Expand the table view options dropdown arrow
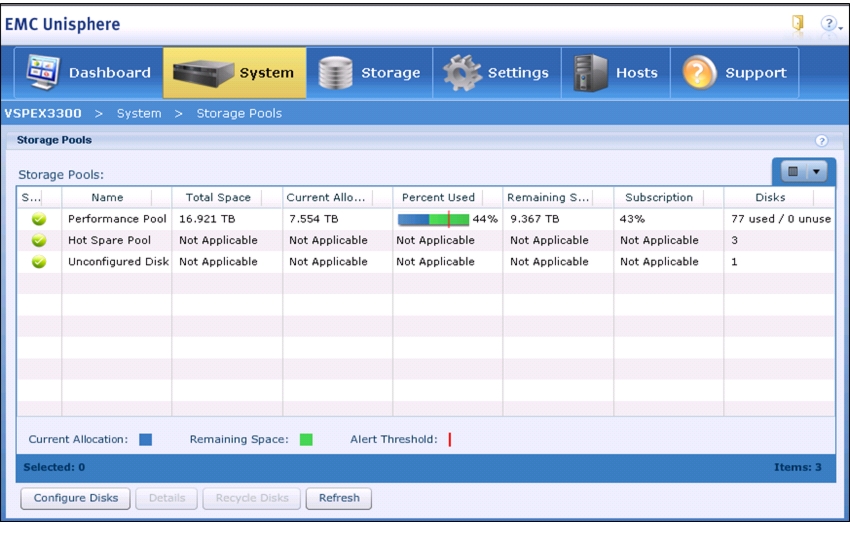 (816, 172)
